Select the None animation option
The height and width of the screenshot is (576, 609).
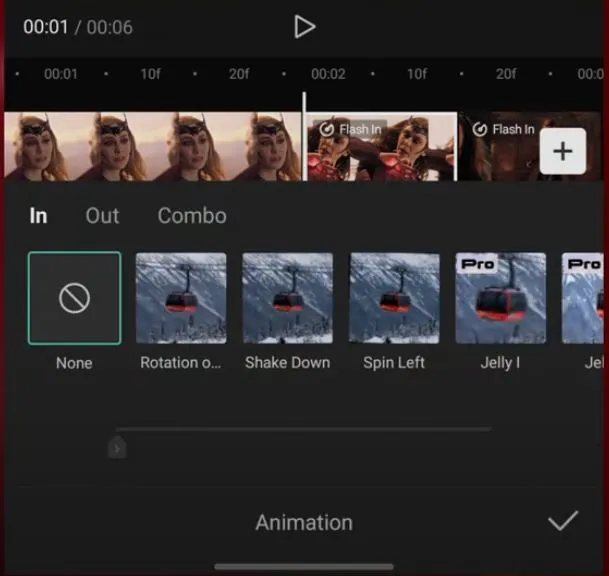pos(74,298)
